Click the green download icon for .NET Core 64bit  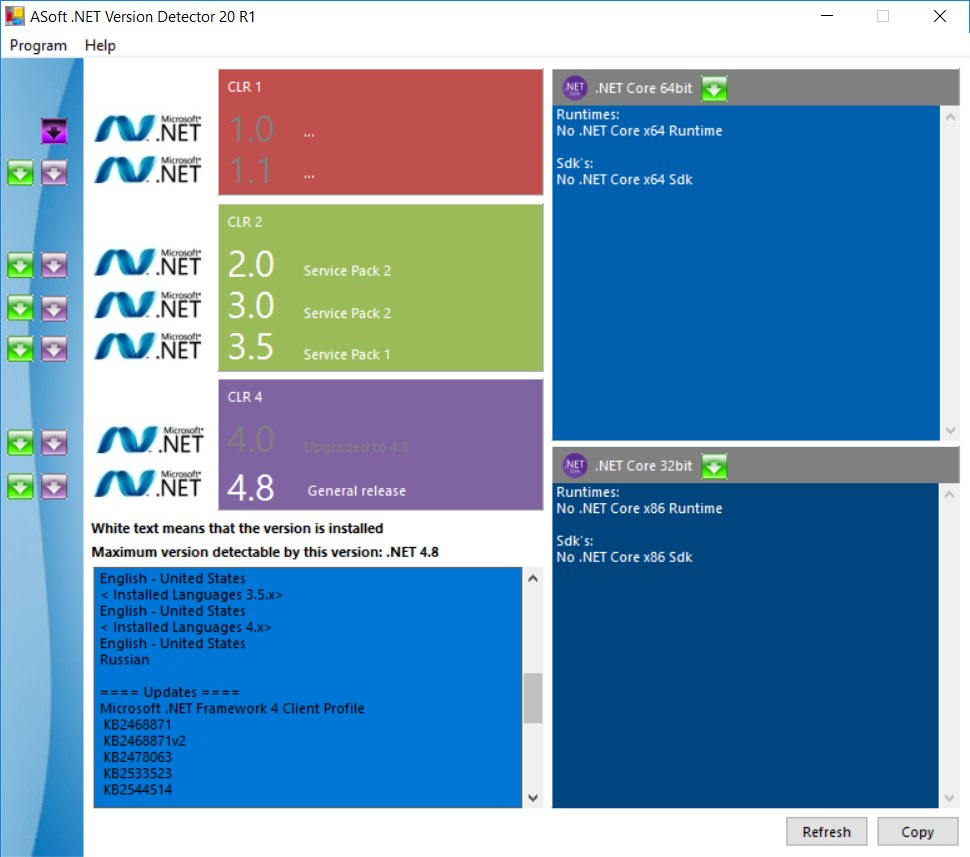[x=714, y=88]
